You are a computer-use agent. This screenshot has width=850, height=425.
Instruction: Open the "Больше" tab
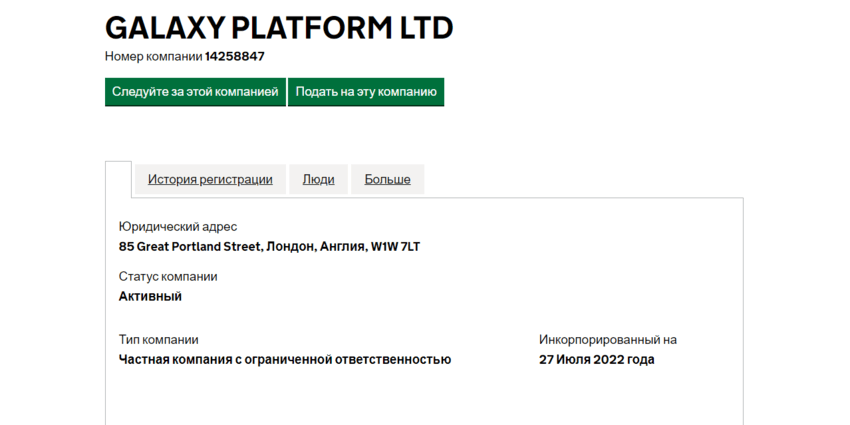[387, 179]
